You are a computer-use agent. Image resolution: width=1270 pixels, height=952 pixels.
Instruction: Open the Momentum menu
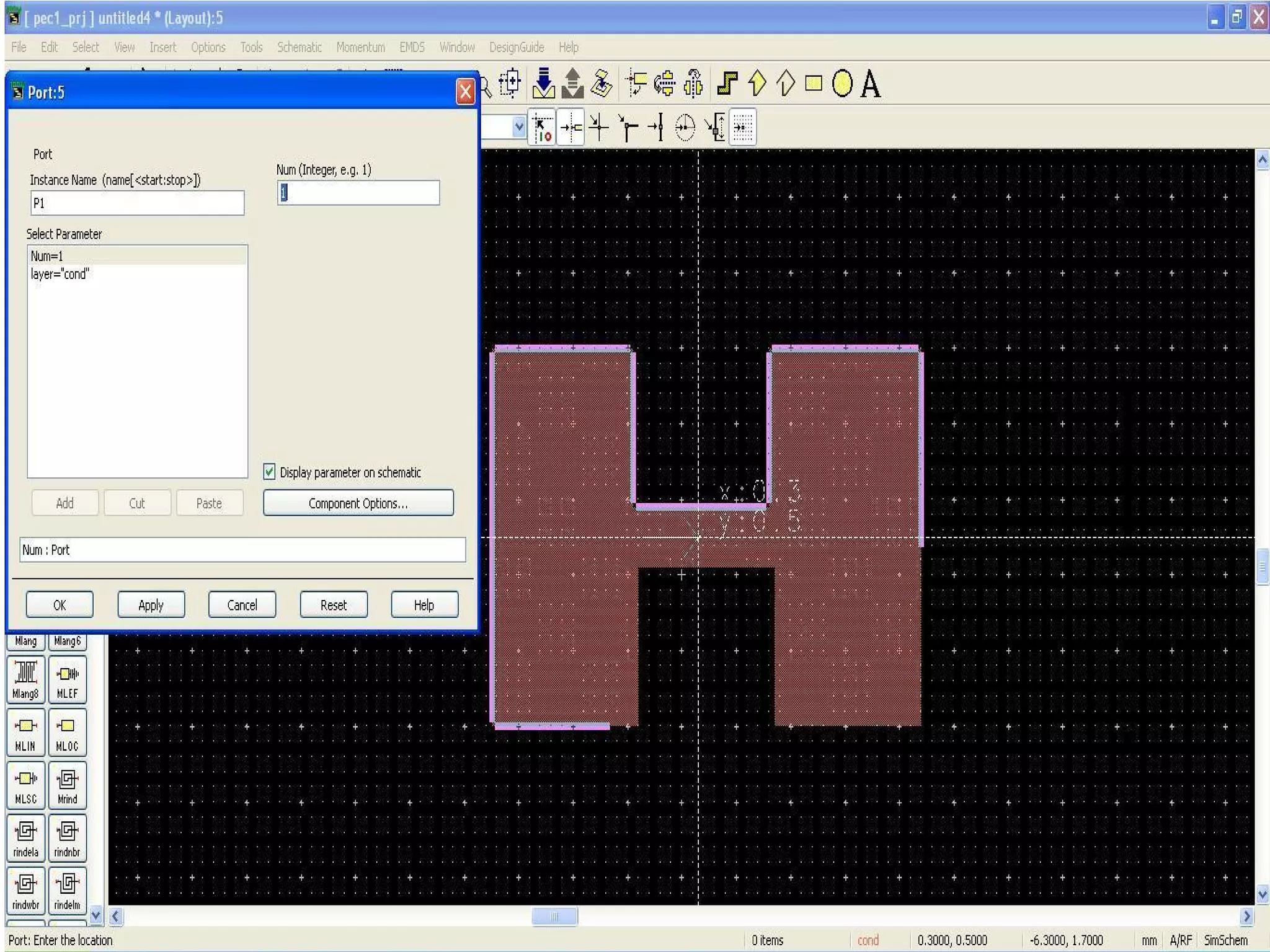coord(360,47)
